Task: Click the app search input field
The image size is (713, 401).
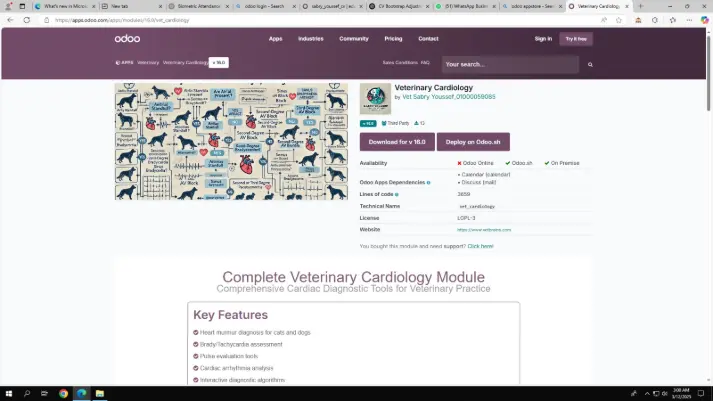Action: point(508,64)
